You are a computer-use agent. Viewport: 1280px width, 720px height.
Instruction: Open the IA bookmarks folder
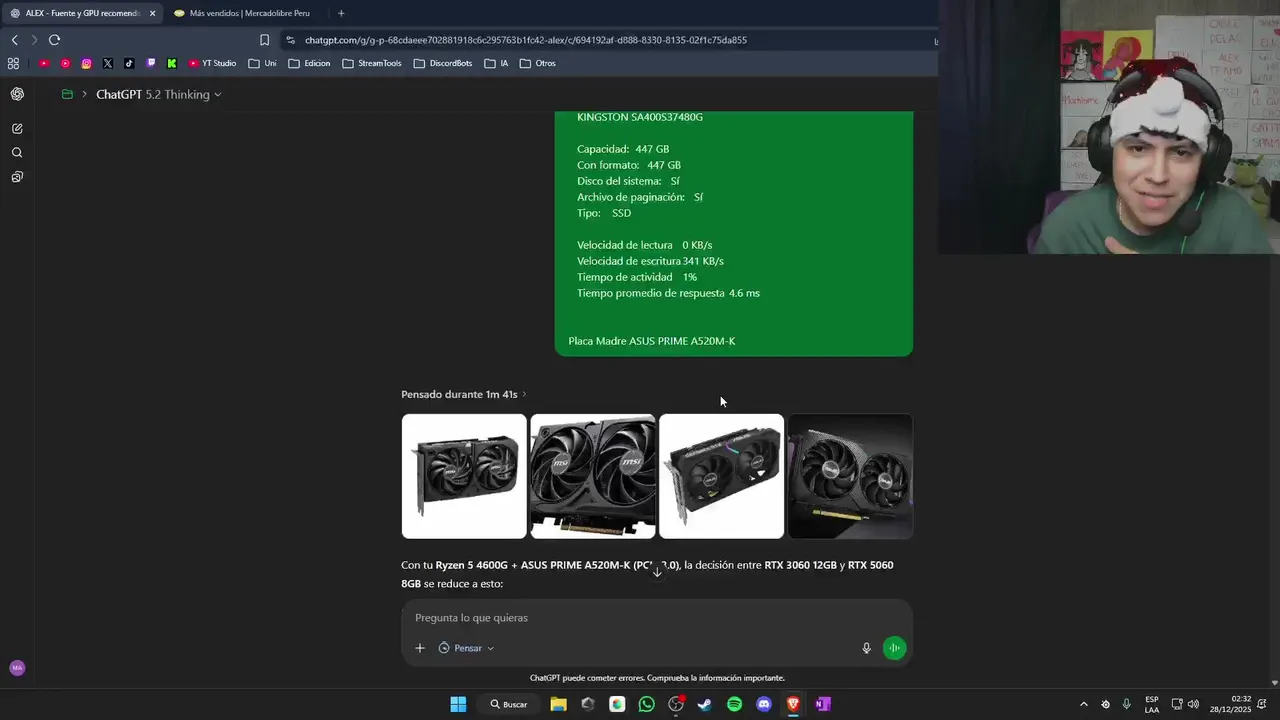(x=497, y=63)
